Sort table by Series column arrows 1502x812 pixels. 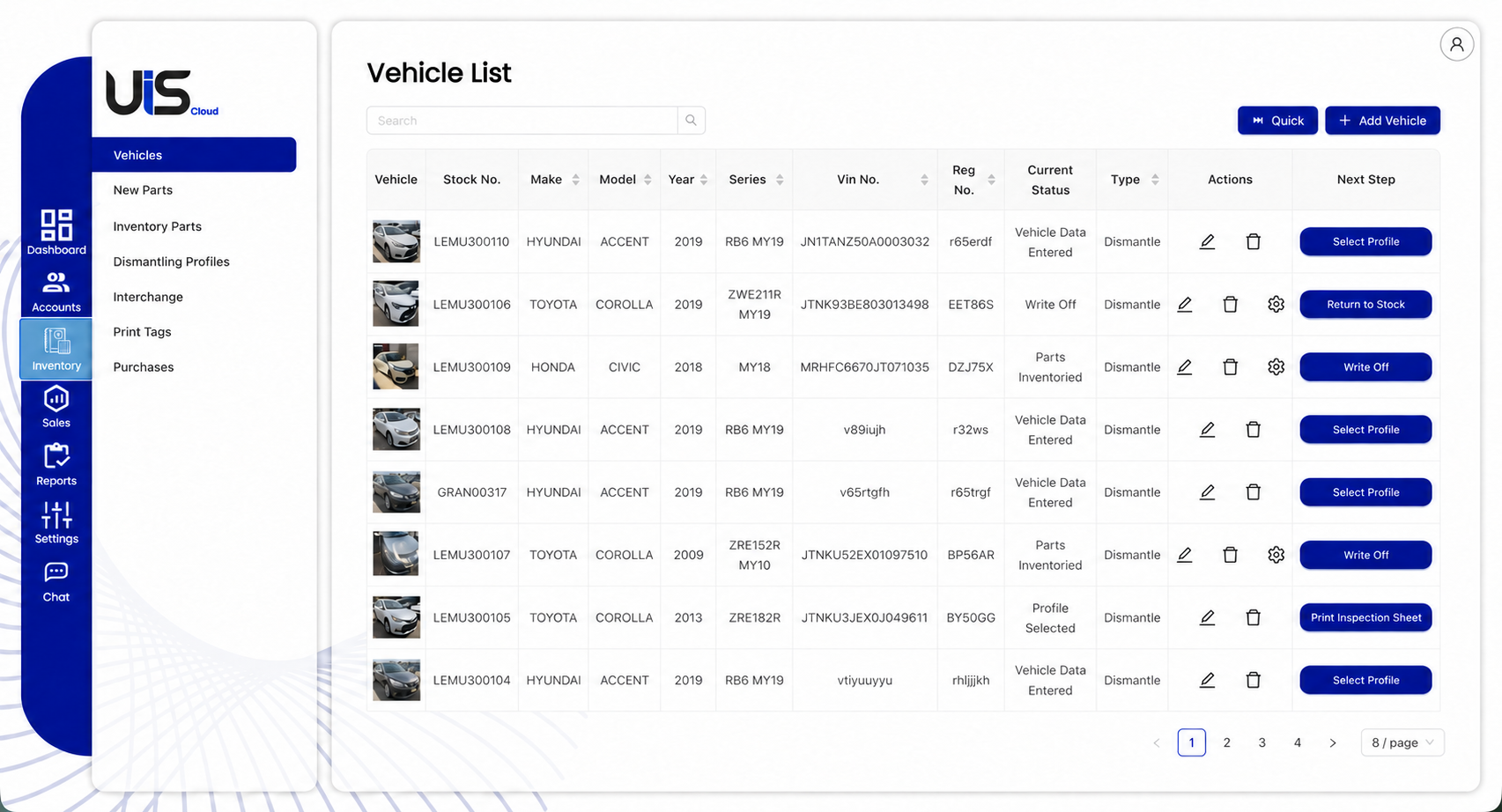[x=780, y=180]
